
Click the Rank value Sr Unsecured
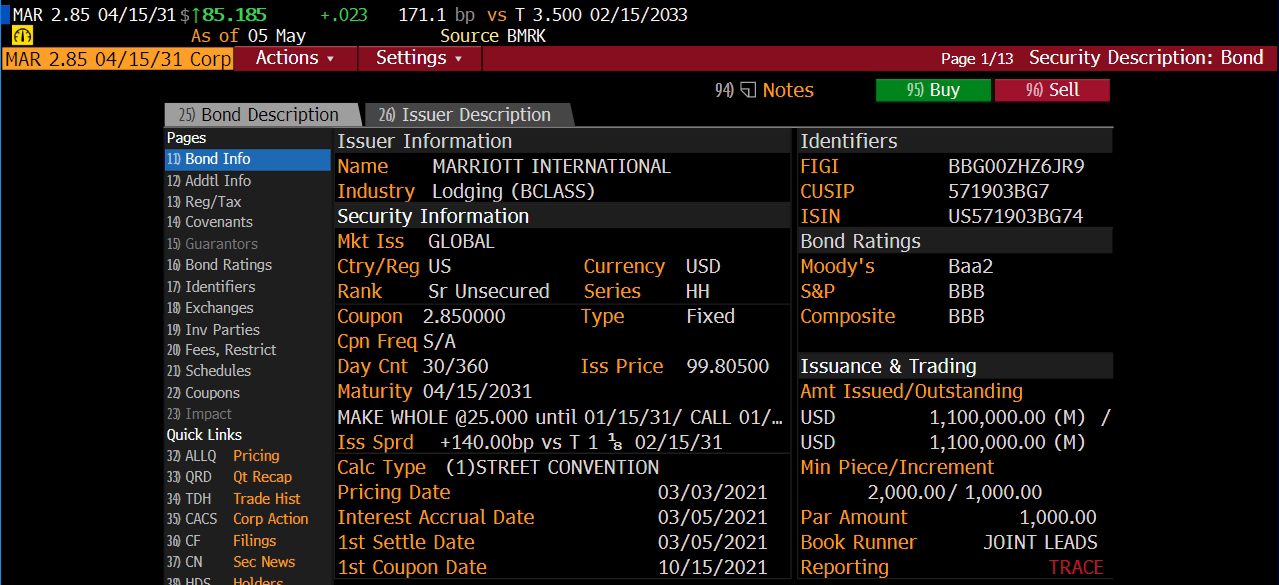coord(489,292)
